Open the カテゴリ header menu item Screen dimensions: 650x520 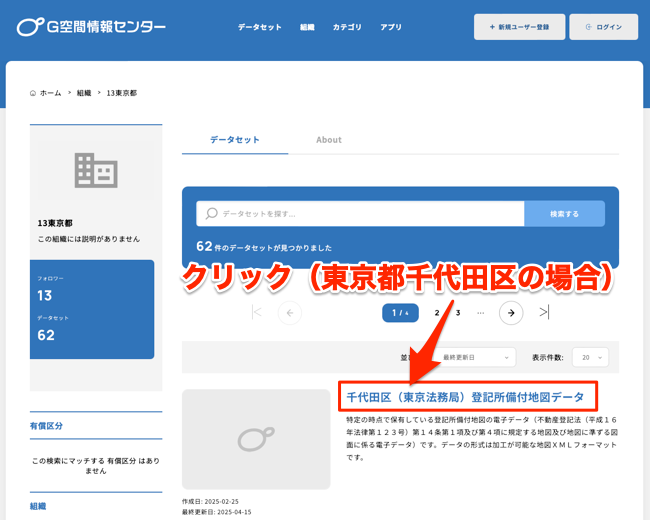tap(347, 27)
